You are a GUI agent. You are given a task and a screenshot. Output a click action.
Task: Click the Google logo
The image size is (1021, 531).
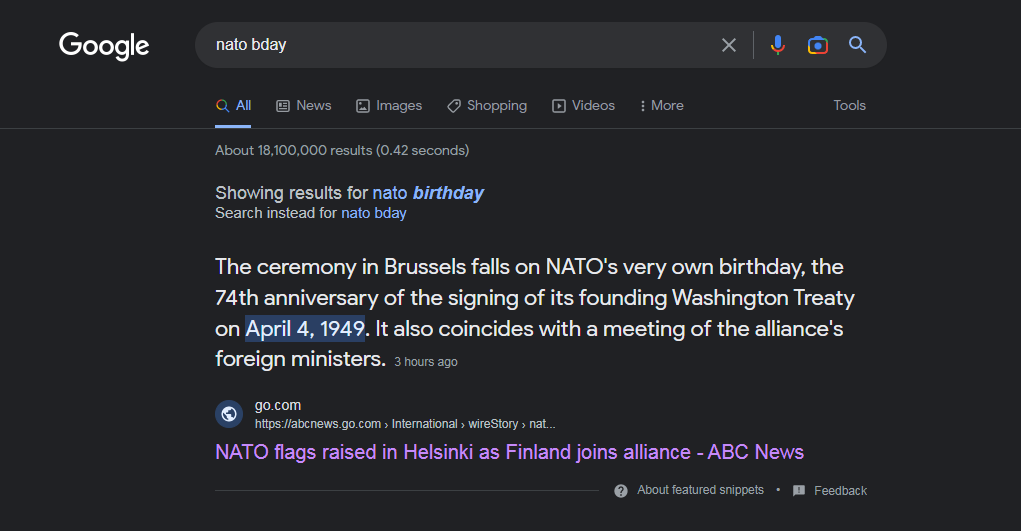pyautogui.click(x=104, y=46)
